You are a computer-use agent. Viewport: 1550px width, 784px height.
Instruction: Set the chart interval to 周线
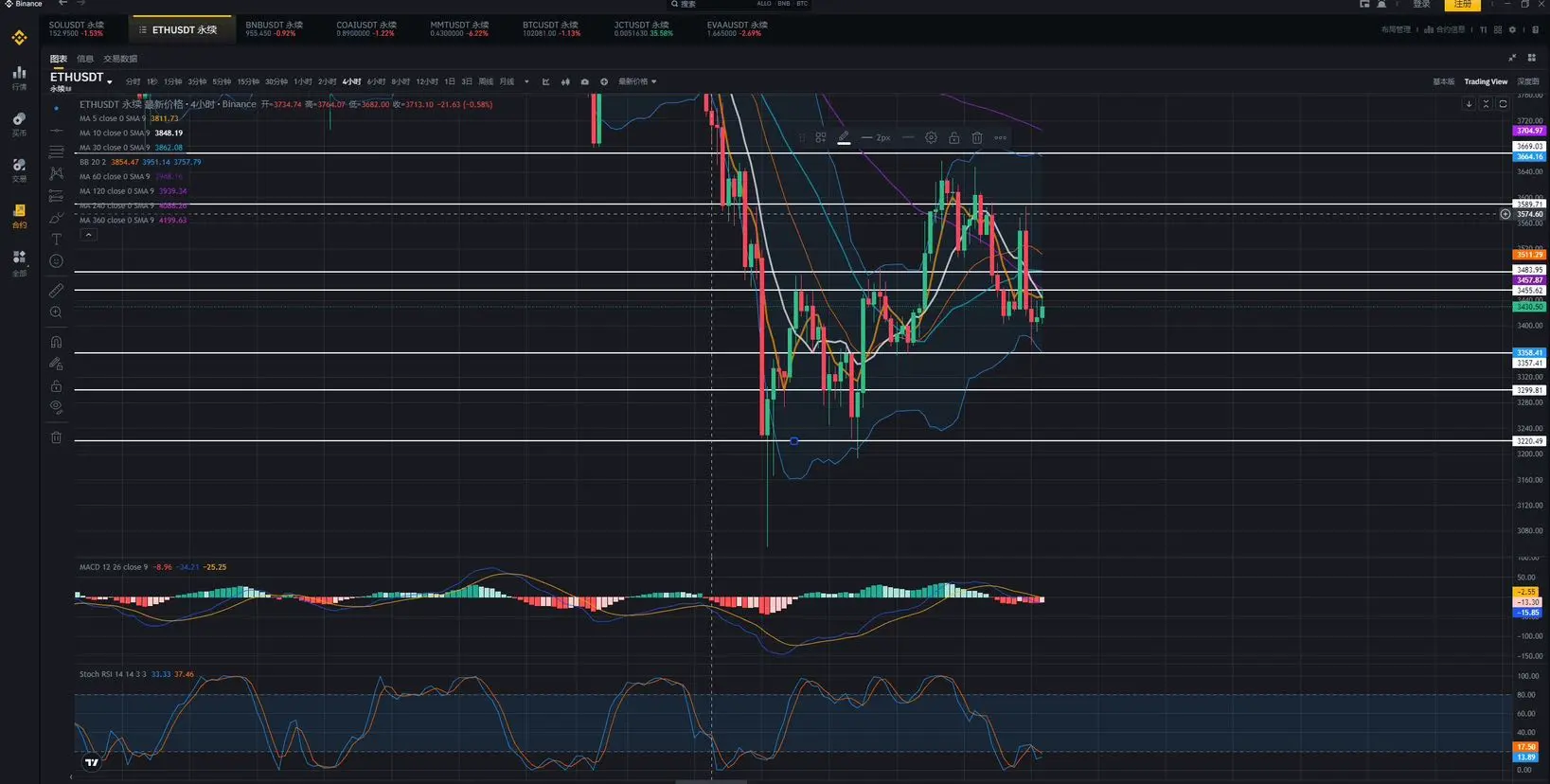pyautogui.click(x=486, y=81)
